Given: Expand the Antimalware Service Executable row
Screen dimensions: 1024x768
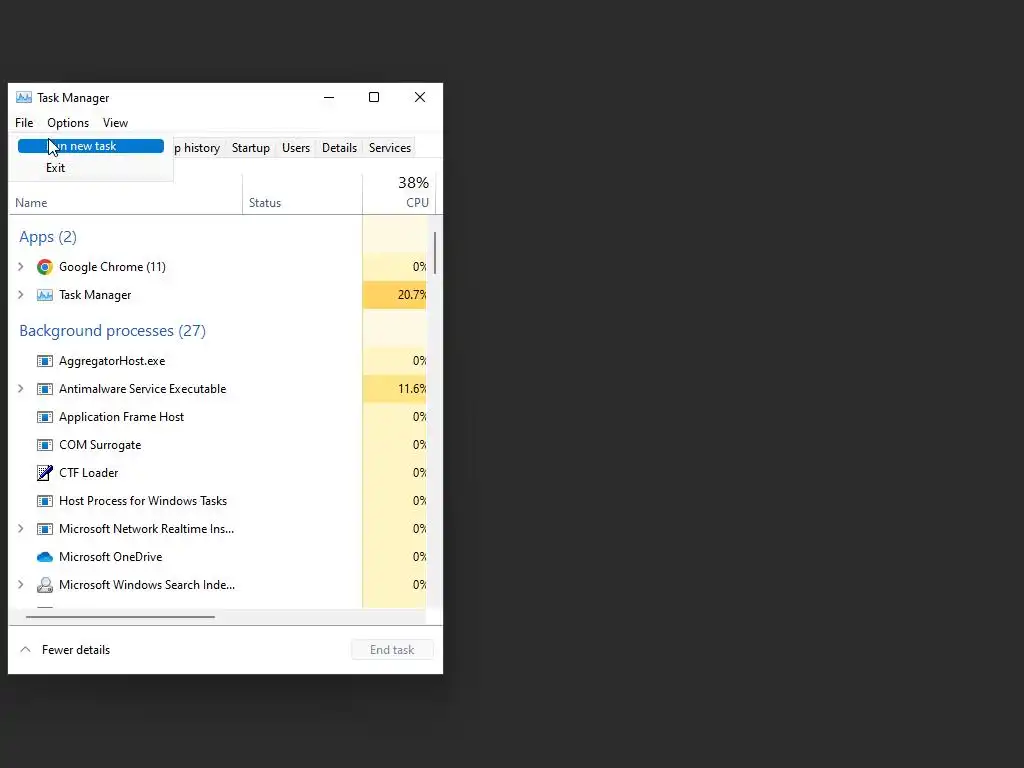Looking at the screenshot, I should point(21,389).
